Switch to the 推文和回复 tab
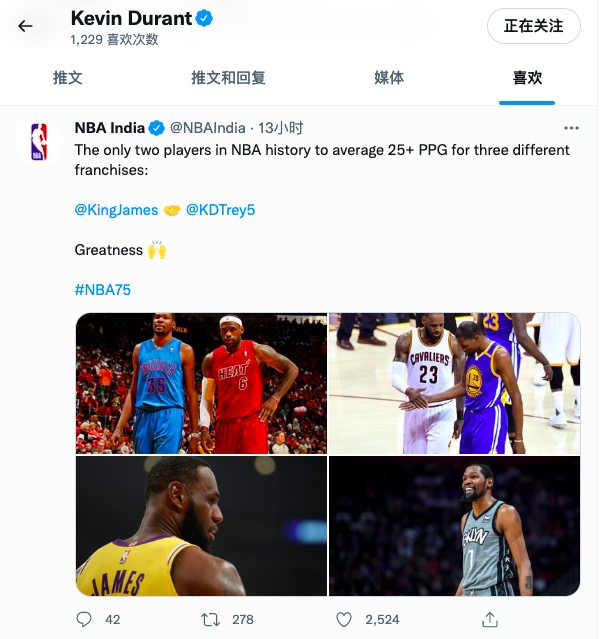This screenshot has width=602, height=639. (228, 77)
